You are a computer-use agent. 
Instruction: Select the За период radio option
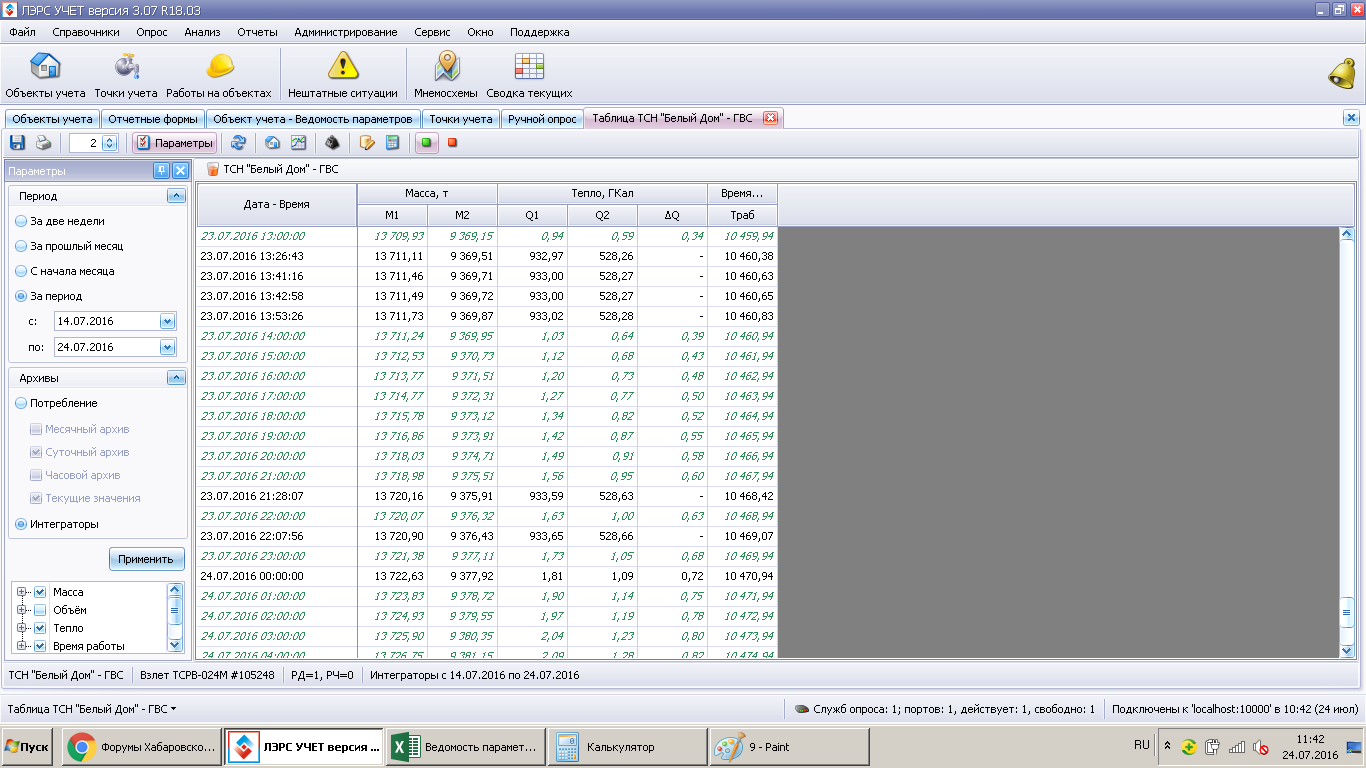[x=48, y=296]
